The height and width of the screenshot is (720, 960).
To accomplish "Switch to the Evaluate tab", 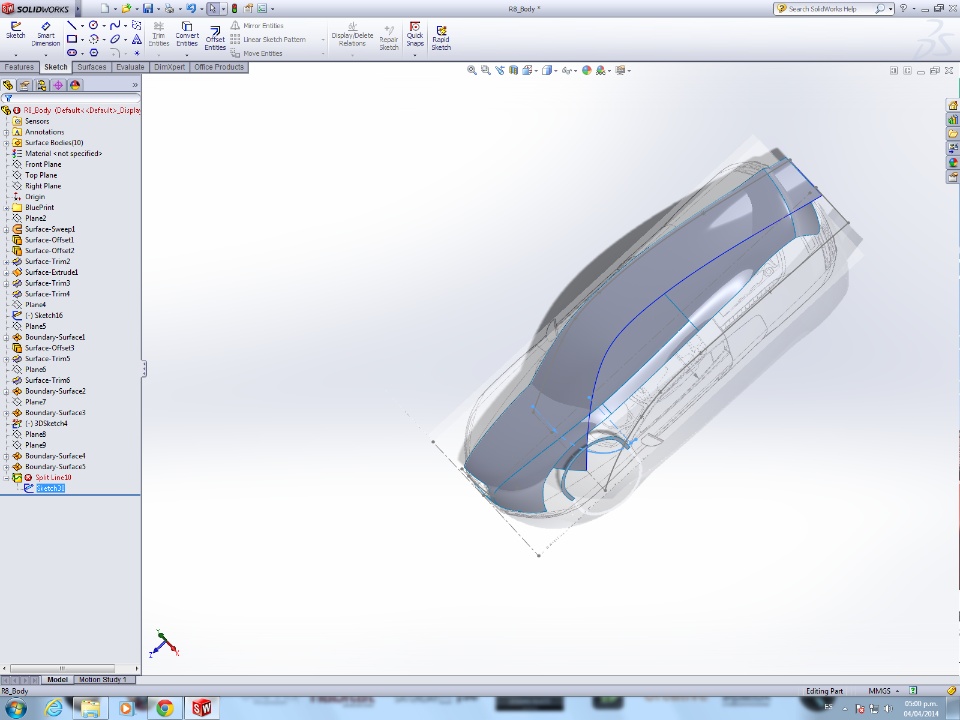I will (130, 67).
